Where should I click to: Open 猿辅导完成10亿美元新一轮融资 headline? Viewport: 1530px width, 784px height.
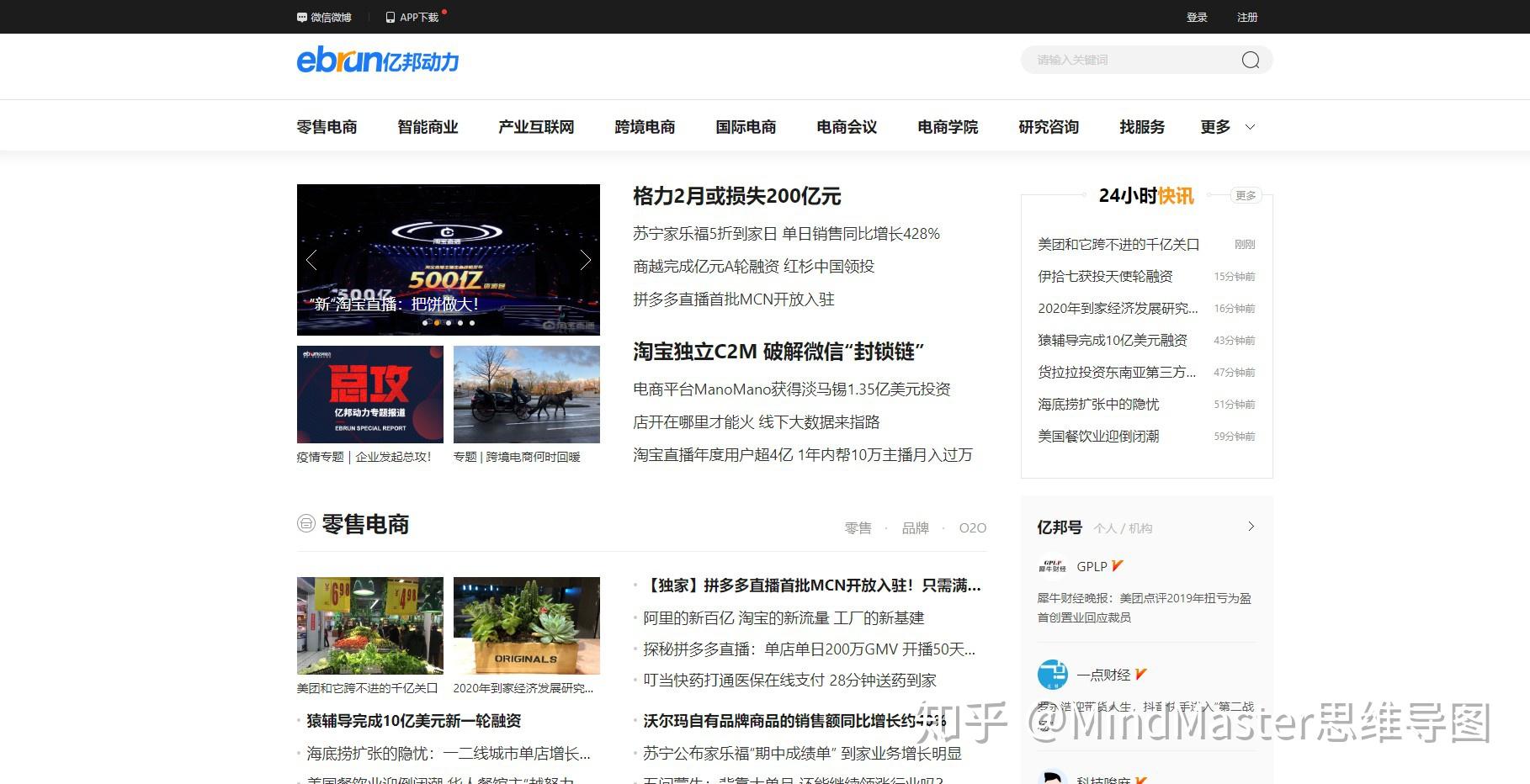click(x=414, y=721)
